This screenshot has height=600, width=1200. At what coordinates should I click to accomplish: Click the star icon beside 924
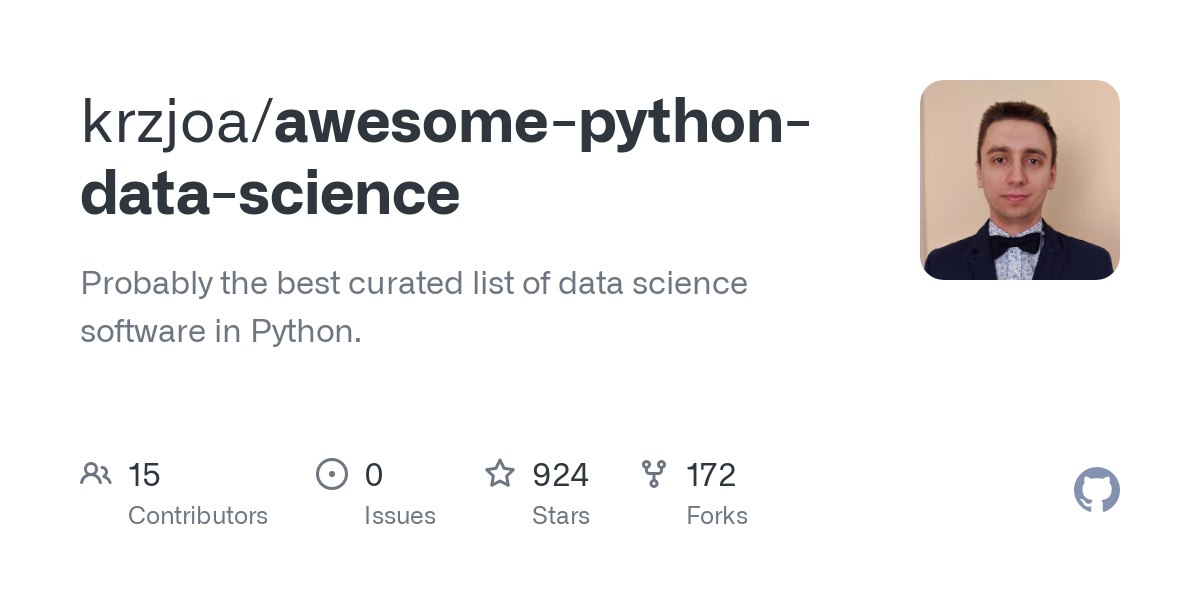pos(500,473)
